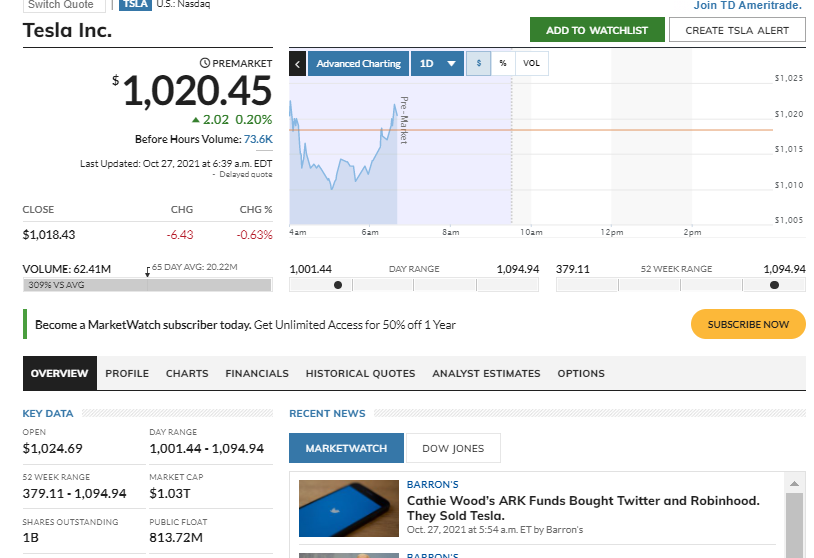
Task: Click the open price $1,024.69
Action: [x=52, y=448]
